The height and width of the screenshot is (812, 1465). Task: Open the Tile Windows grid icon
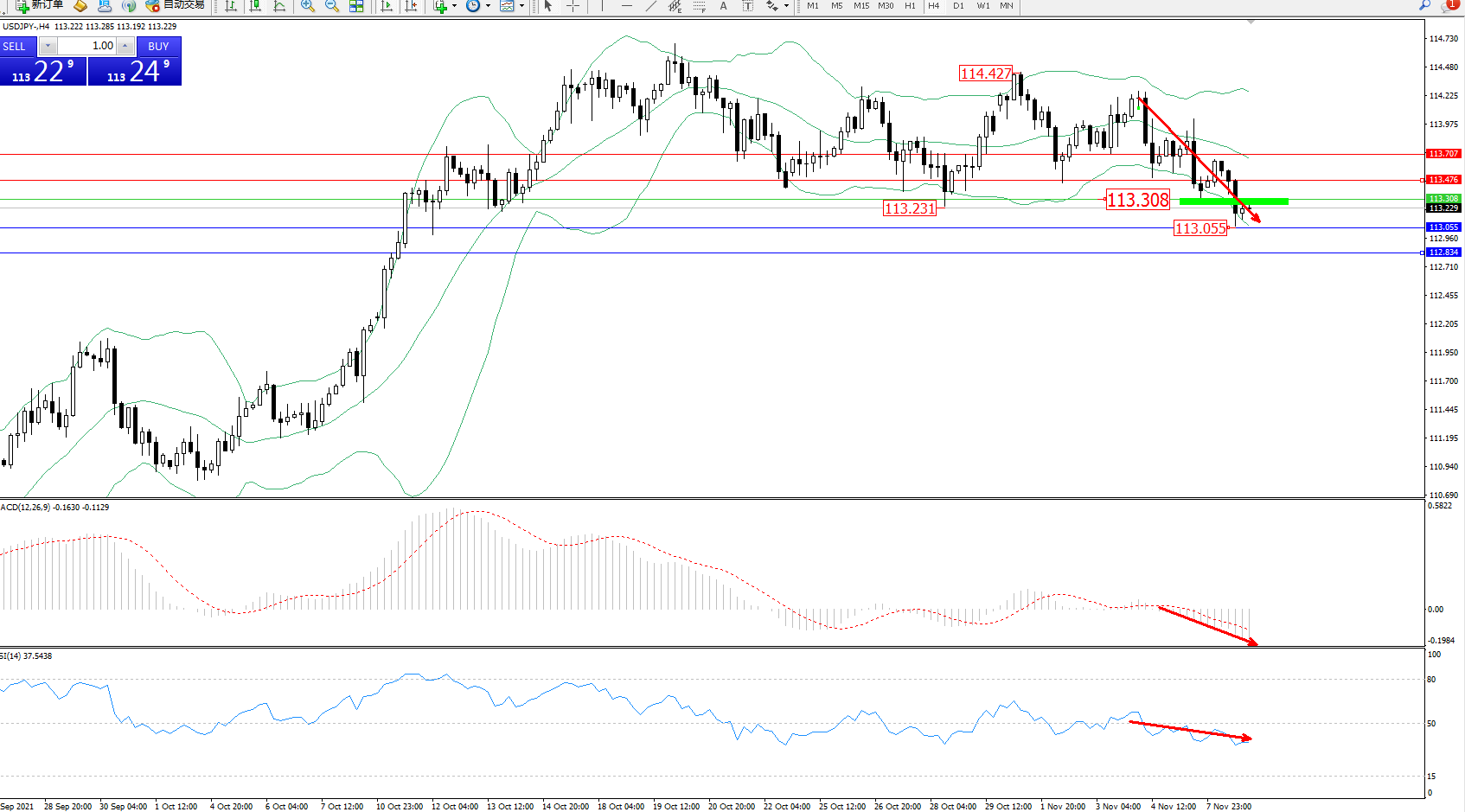click(356, 6)
